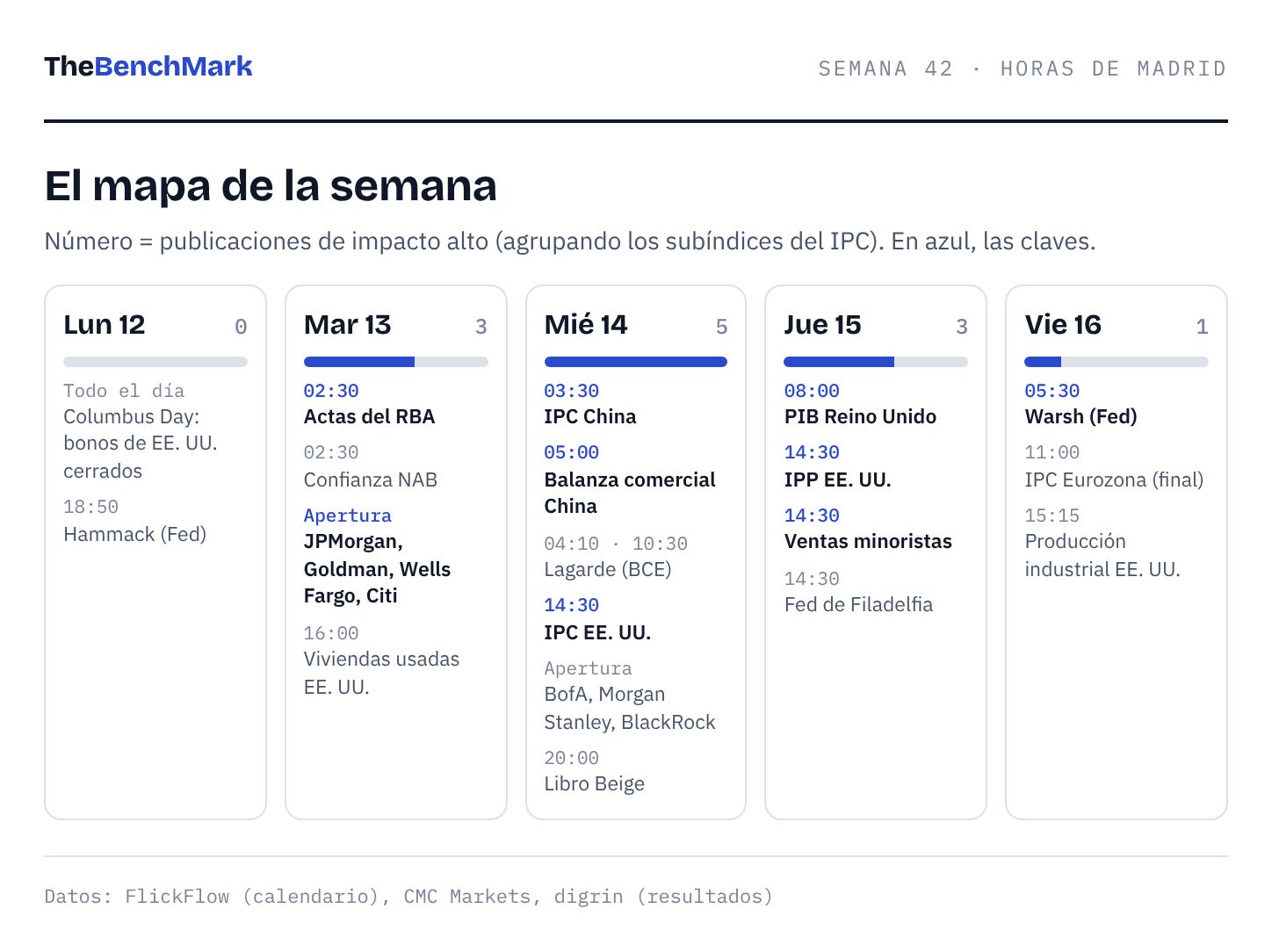Select the 'IPC EE. UU.' event

click(597, 632)
